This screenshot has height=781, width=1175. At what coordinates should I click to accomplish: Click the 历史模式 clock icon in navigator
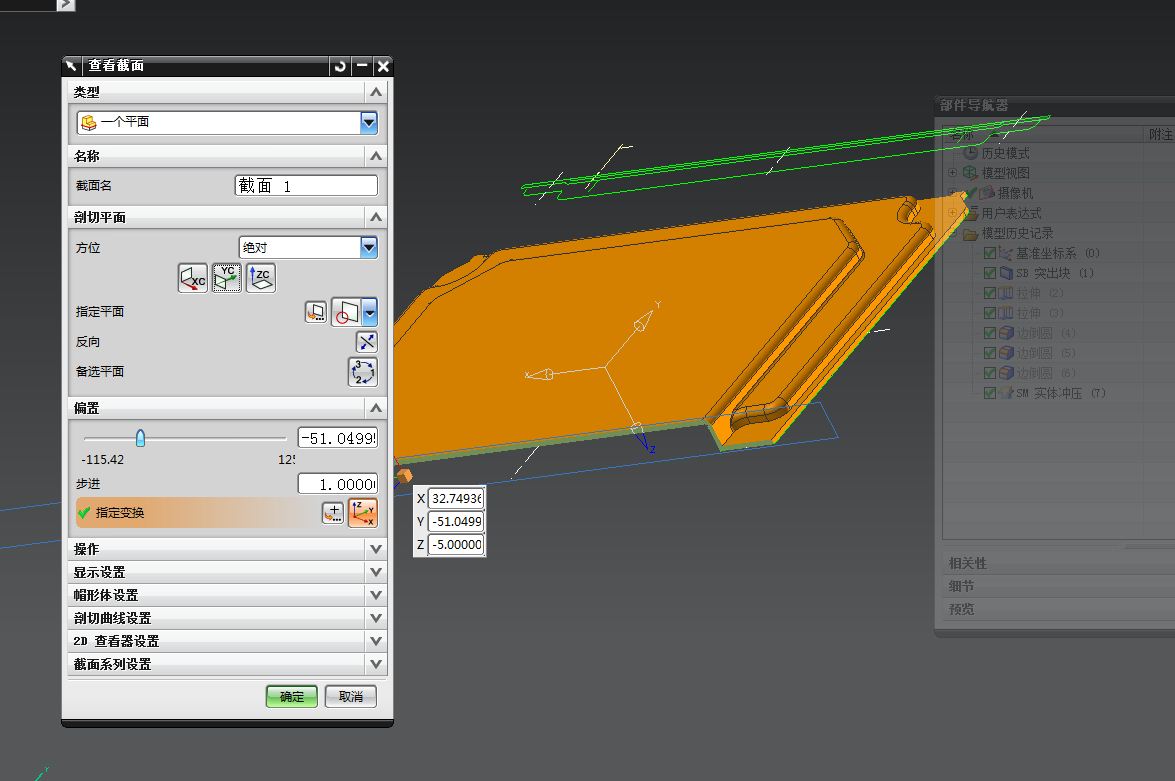(x=970, y=153)
